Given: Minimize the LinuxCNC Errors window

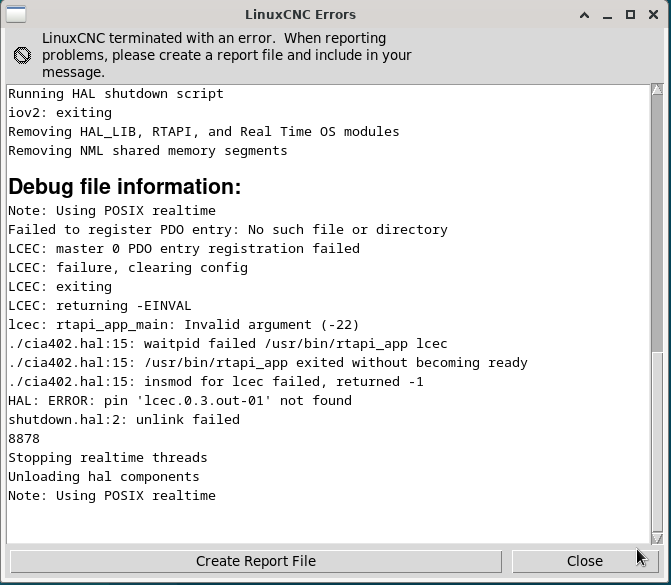Looking at the screenshot, I should click(x=607, y=15).
